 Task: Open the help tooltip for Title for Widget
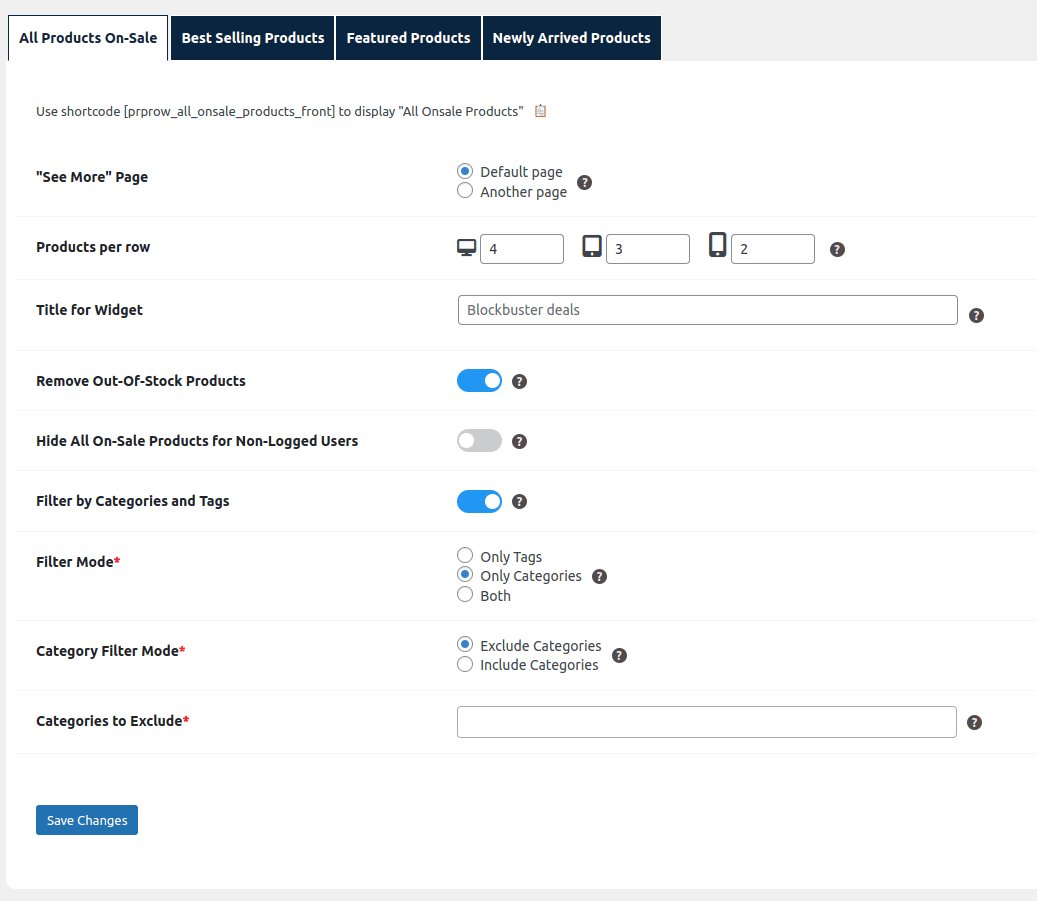[x=976, y=314]
